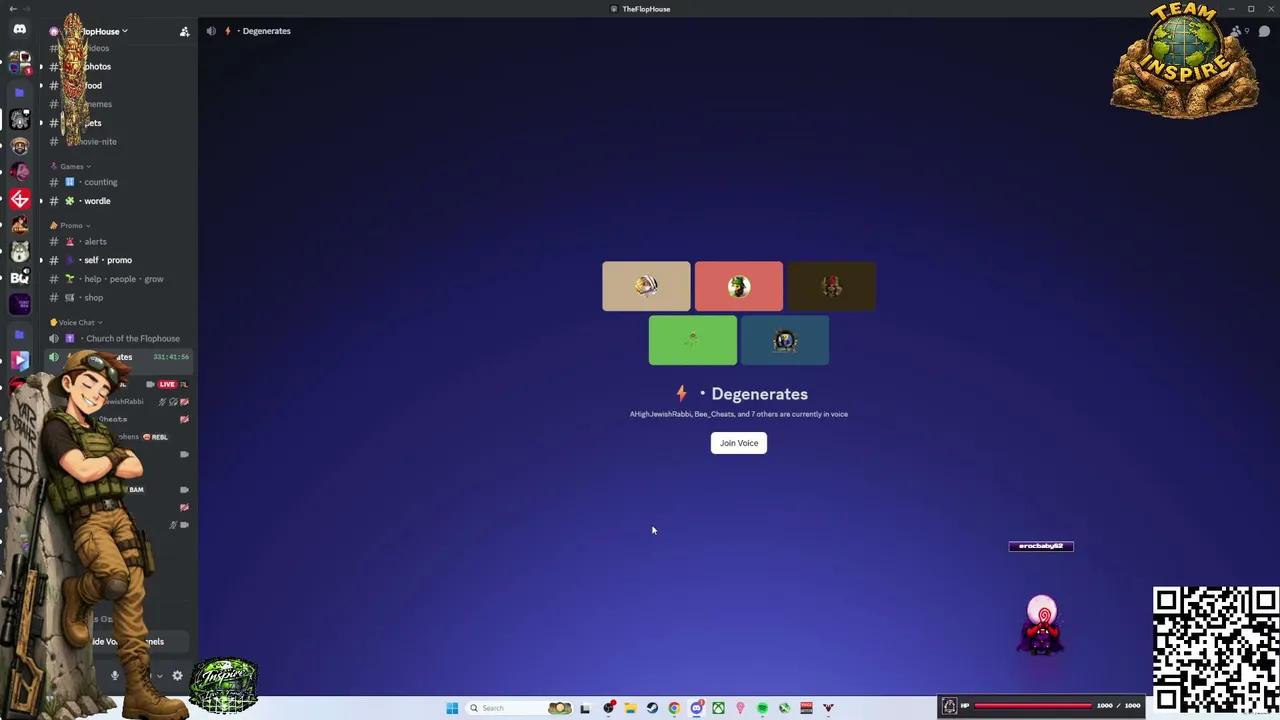Image resolution: width=1280 pixels, height=720 pixels.
Task: Collapse the Voice Chat category
Action: pyautogui.click(x=77, y=322)
